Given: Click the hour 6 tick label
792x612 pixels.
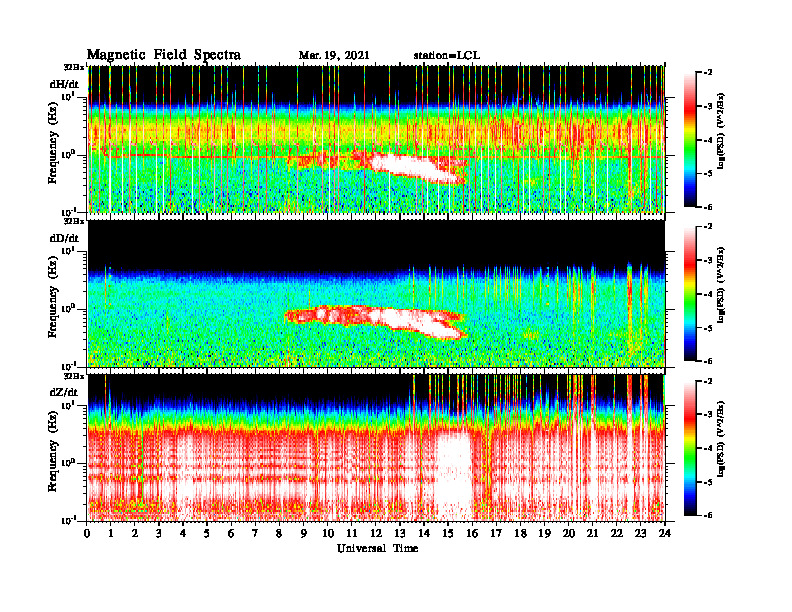Looking at the screenshot, I should [231, 534].
